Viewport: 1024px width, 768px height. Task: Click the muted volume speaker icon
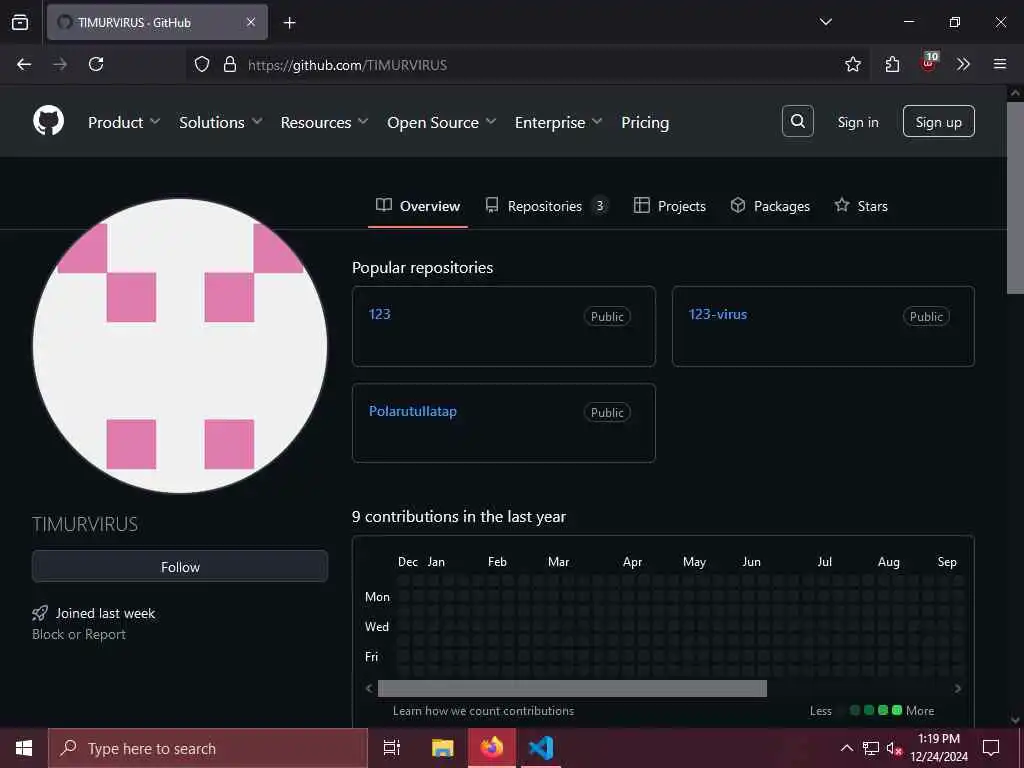click(x=894, y=748)
